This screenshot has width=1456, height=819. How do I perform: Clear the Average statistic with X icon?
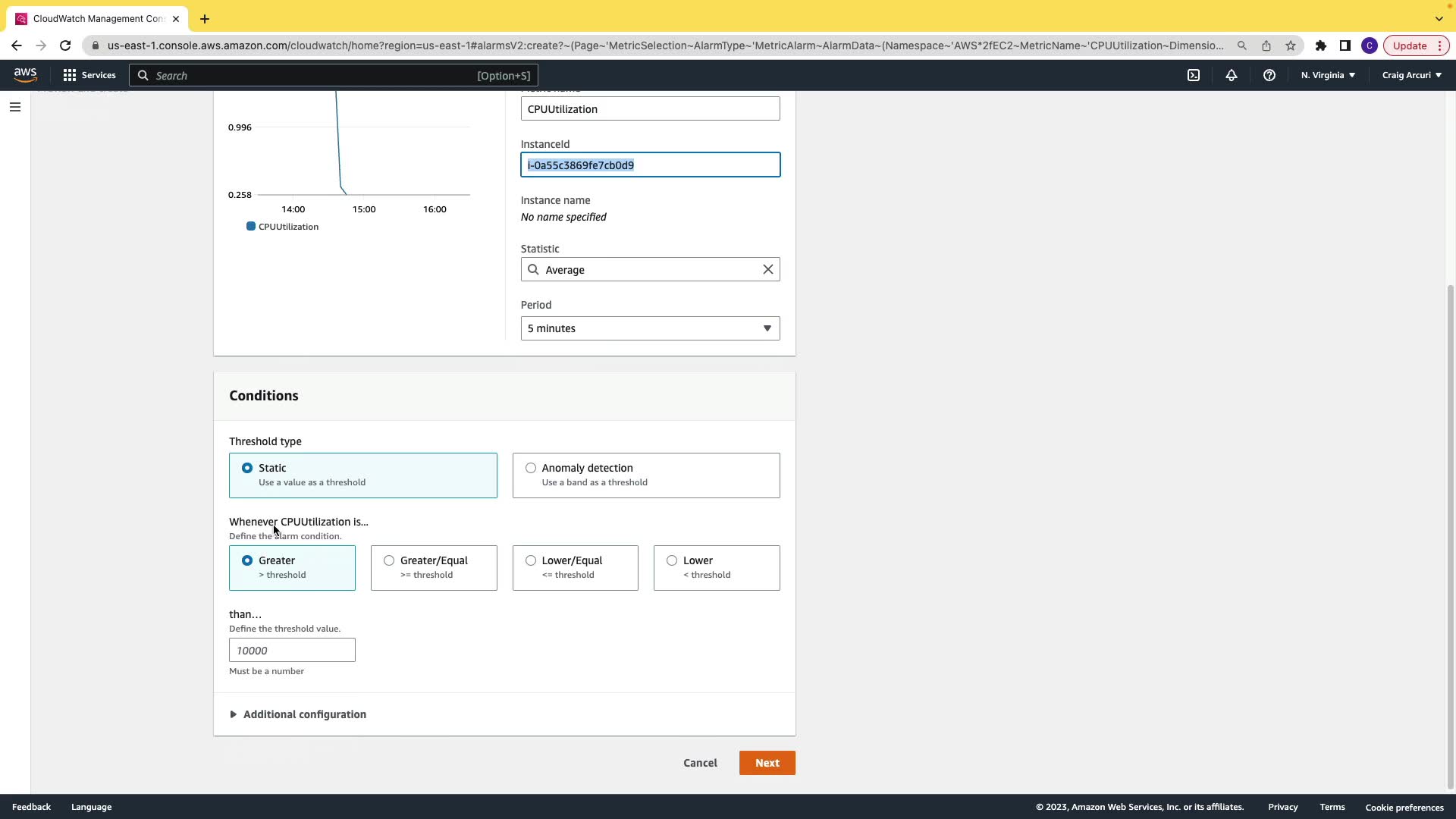click(x=767, y=269)
